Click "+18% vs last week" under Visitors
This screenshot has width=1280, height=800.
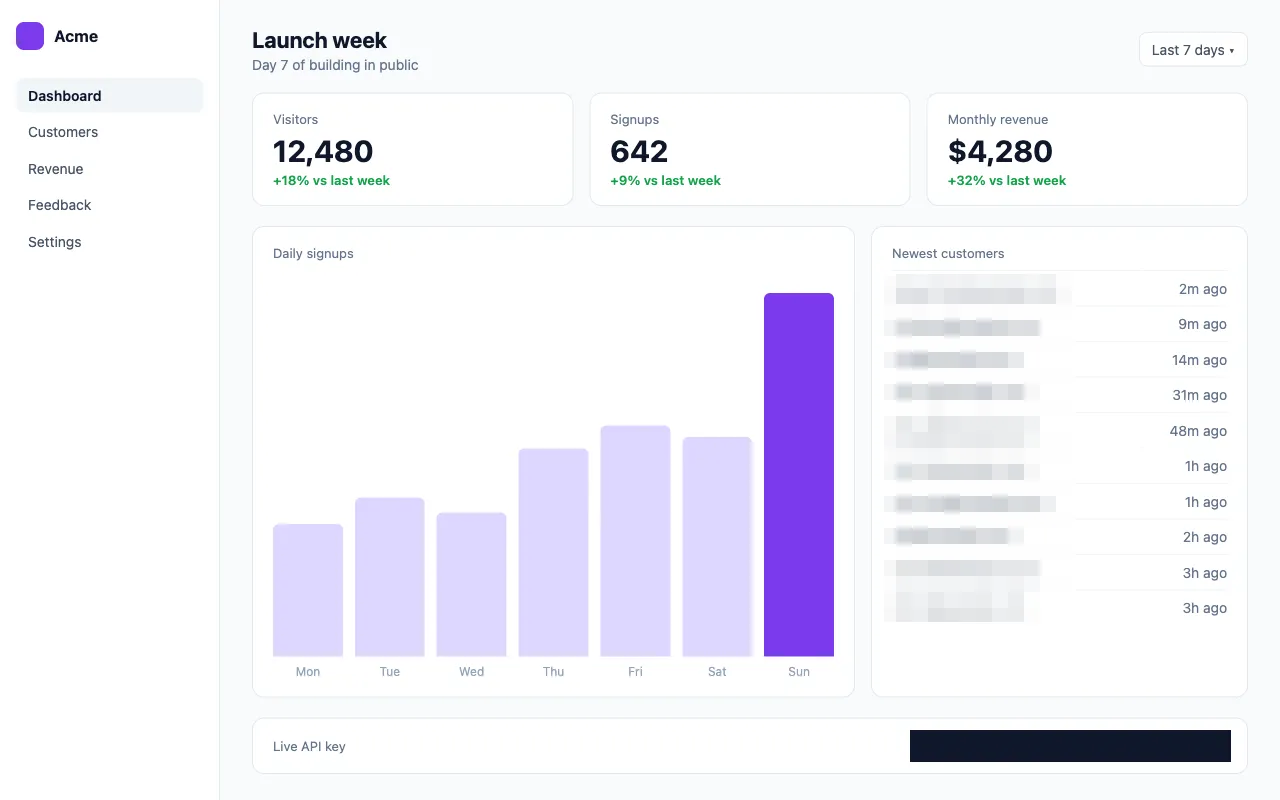pyautogui.click(x=331, y=181)
